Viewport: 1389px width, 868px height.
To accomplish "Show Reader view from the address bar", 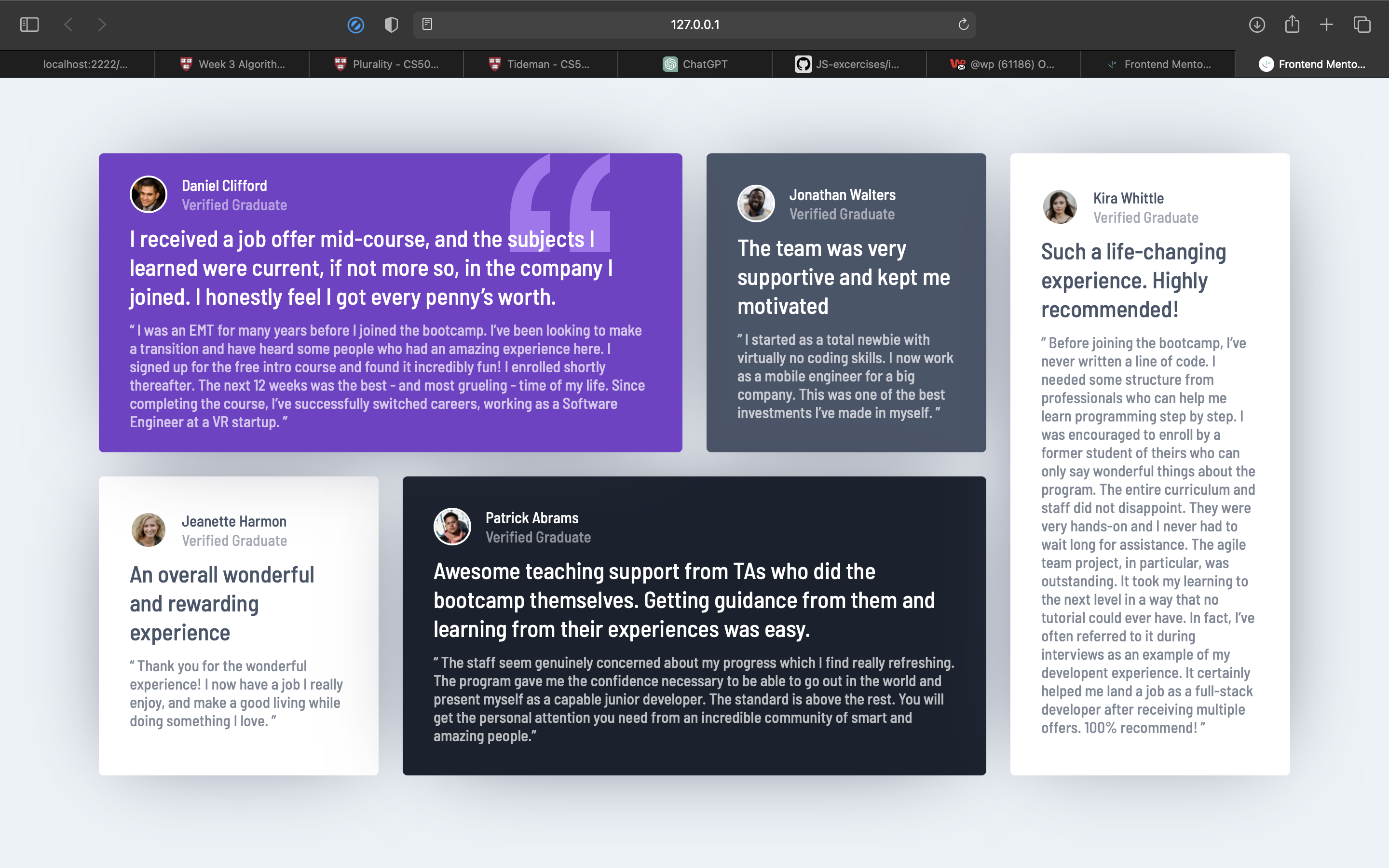I will tap(427, 24).
